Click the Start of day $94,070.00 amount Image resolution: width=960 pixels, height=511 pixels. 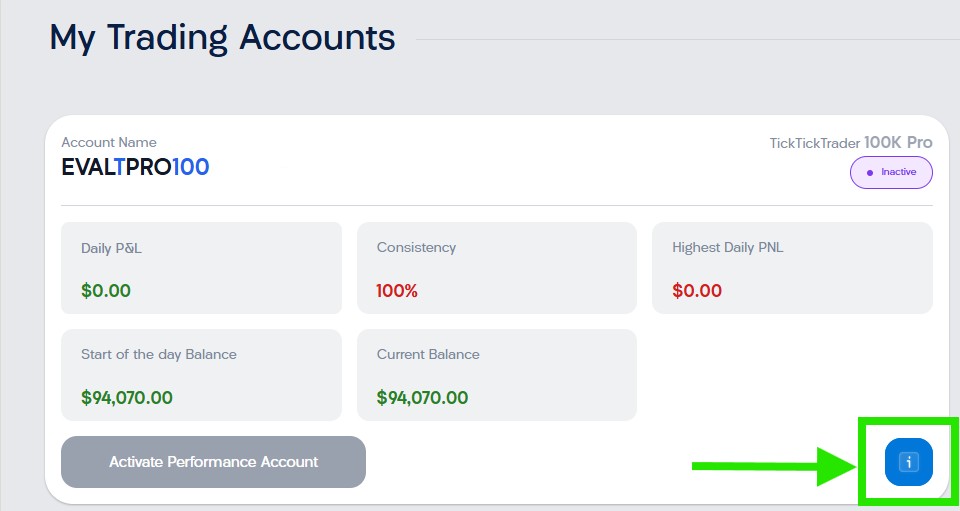[x=127, y=397]
